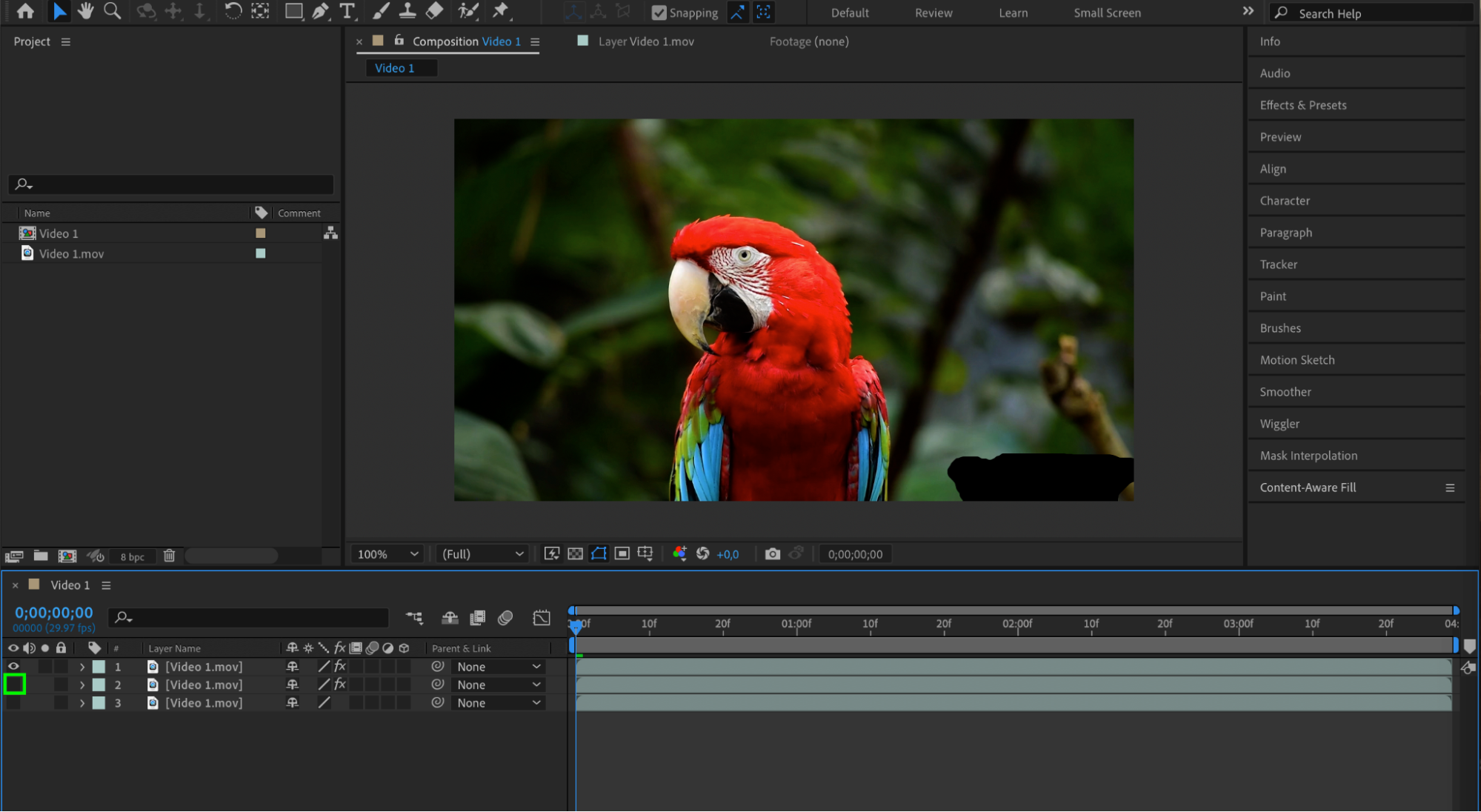Click Video 1 composition label color swatch

pyautogui.click(x=261, y=233)
